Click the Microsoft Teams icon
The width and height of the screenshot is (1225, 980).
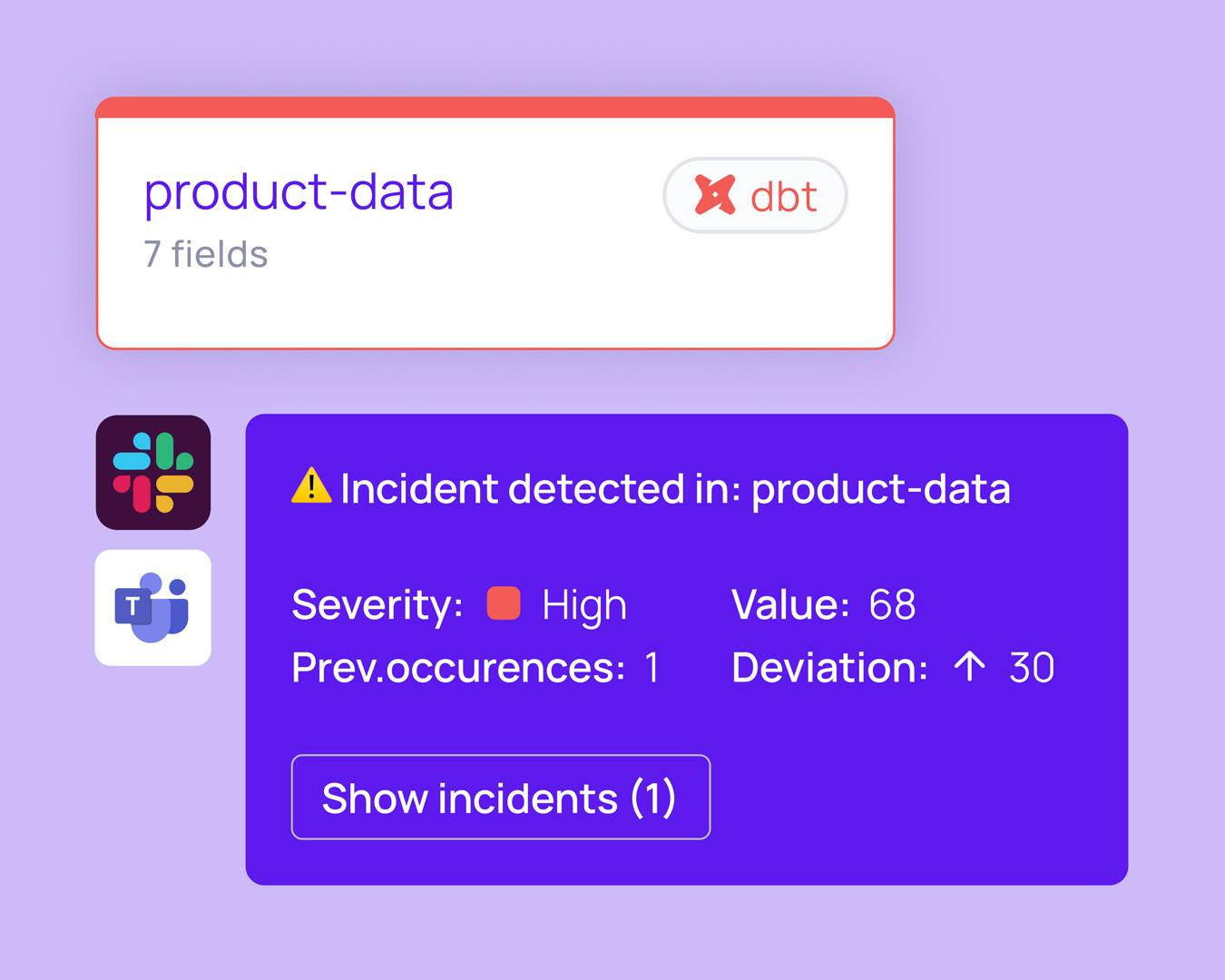coord(153,607)
